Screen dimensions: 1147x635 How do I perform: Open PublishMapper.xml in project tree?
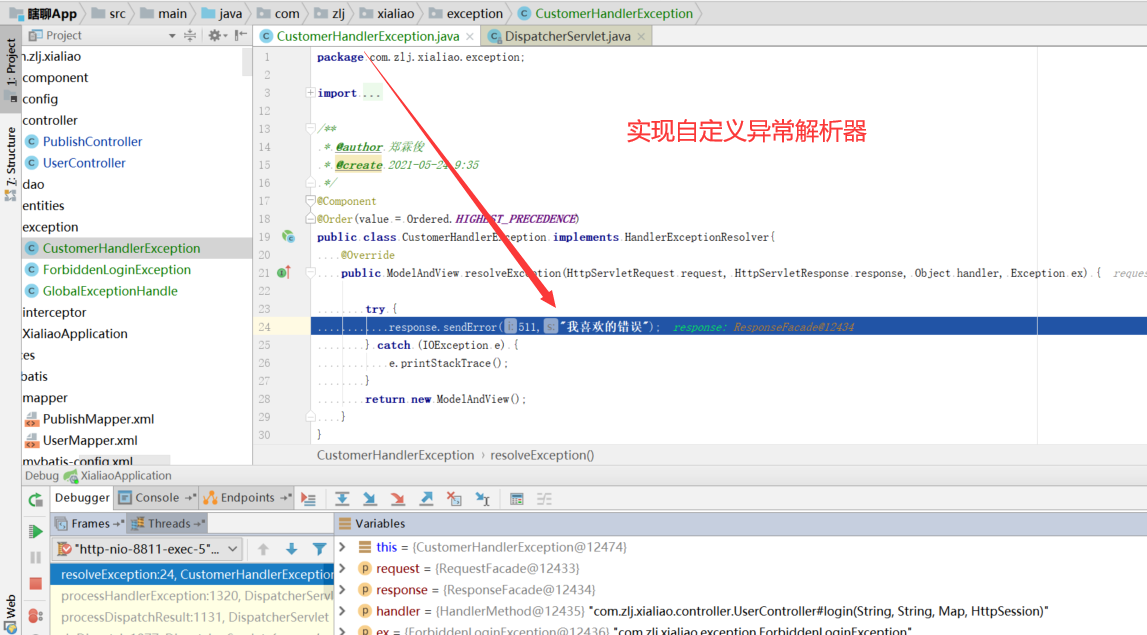click(98, 418)
